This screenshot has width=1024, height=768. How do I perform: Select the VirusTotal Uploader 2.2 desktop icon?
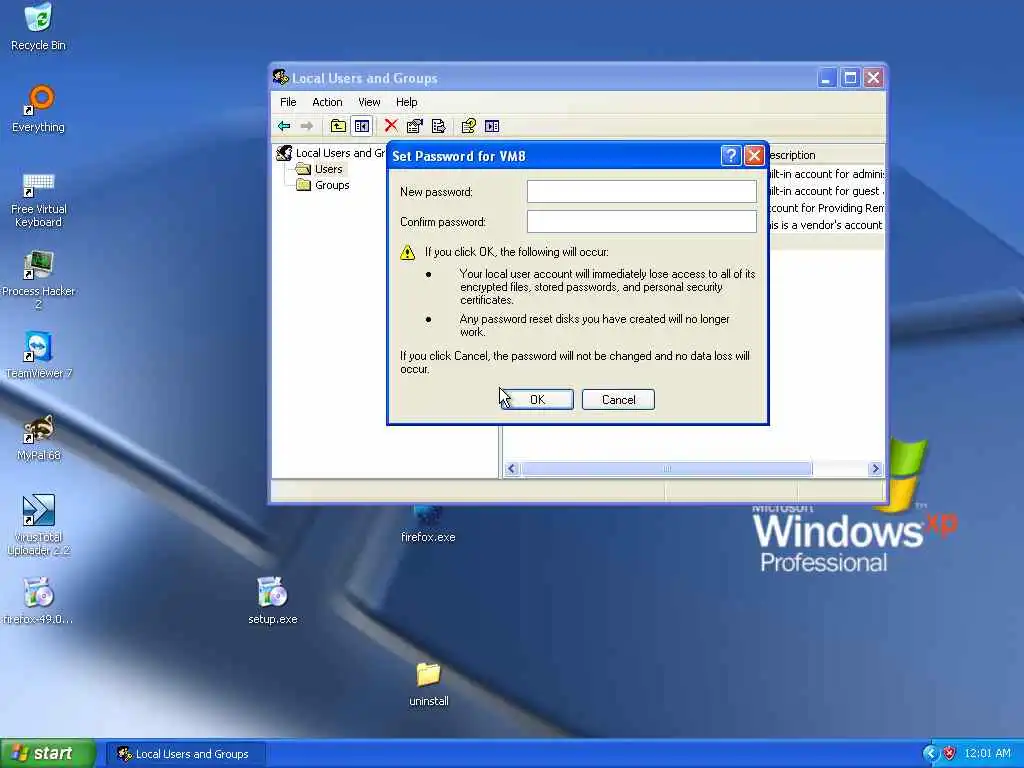38,526
